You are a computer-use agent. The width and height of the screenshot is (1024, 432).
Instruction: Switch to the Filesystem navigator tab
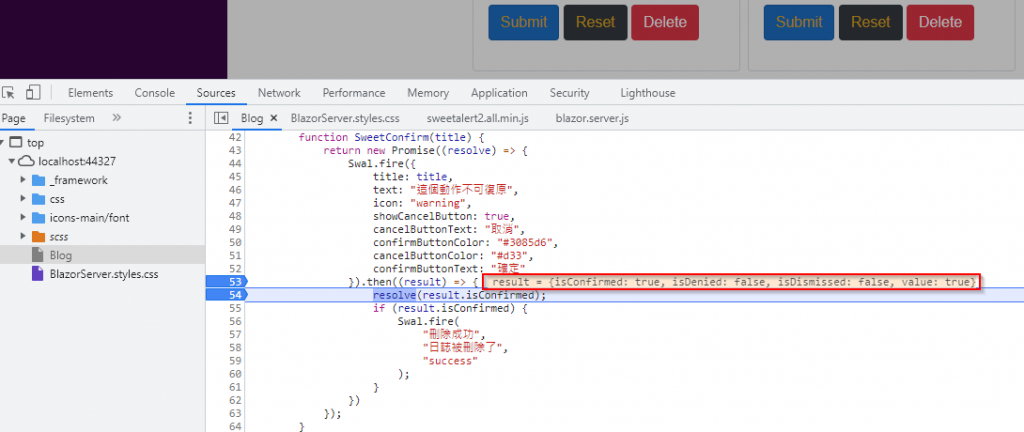click(x=69, y=118)
